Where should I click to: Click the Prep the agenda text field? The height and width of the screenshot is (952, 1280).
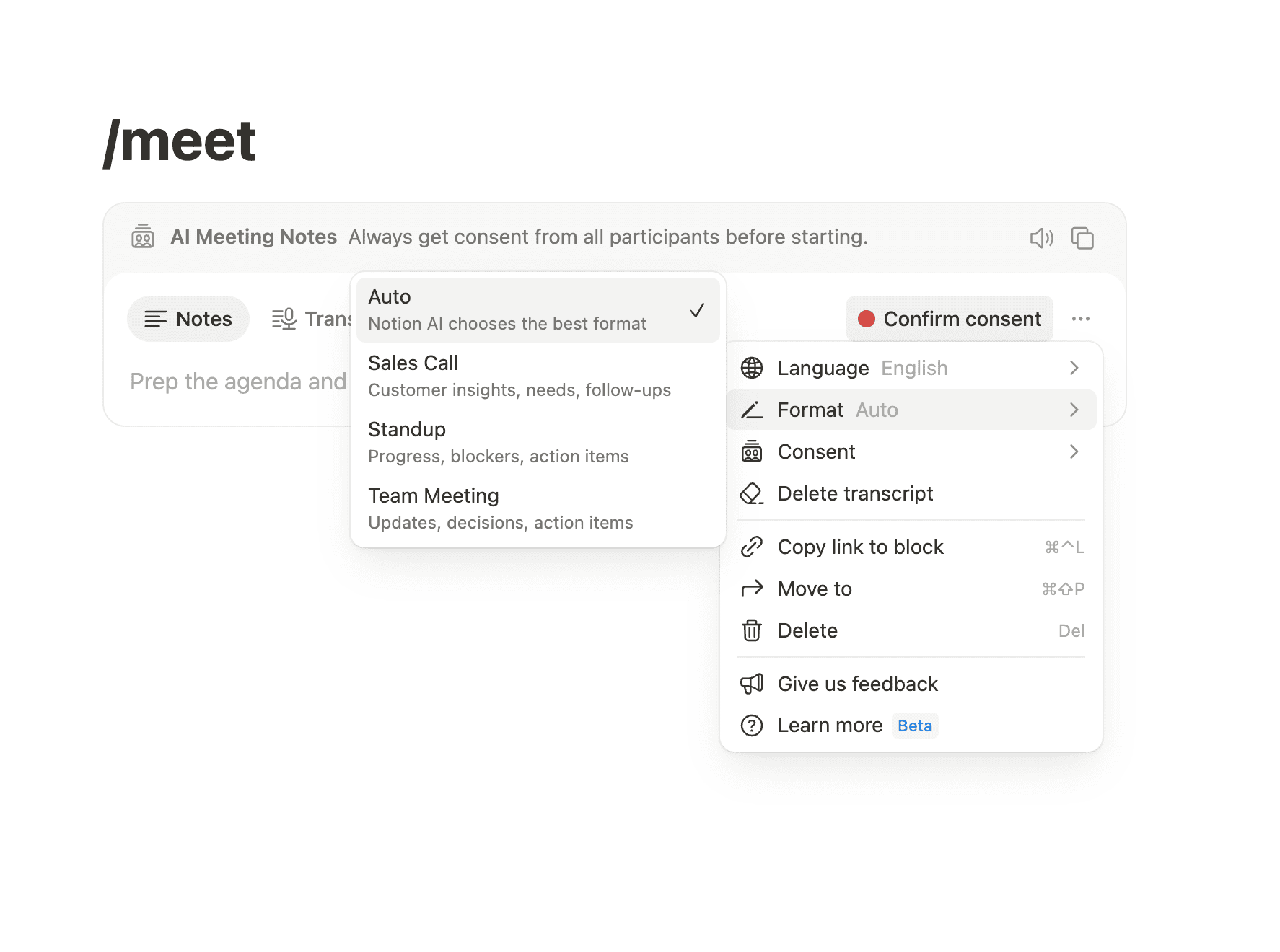(x=239, y=382)
